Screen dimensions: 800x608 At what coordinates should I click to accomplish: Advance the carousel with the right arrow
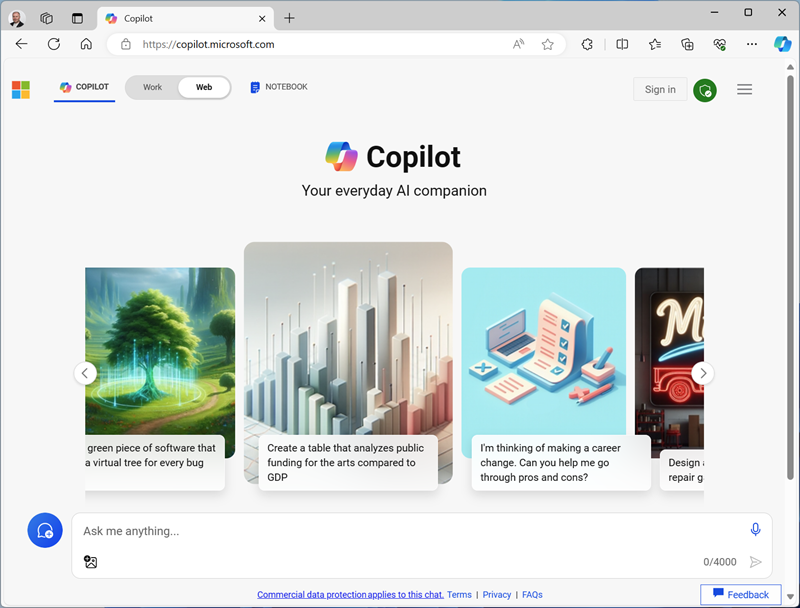point(703,373)
